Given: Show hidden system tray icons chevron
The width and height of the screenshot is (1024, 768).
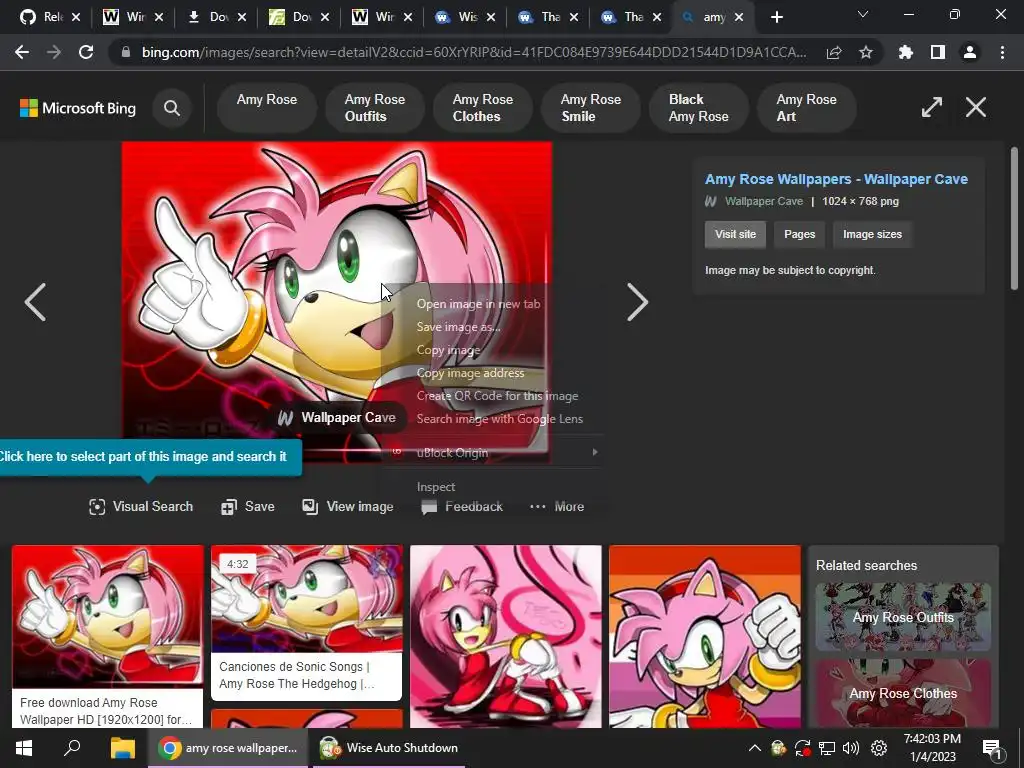Looking at the screenshot, I should [754, 748].
